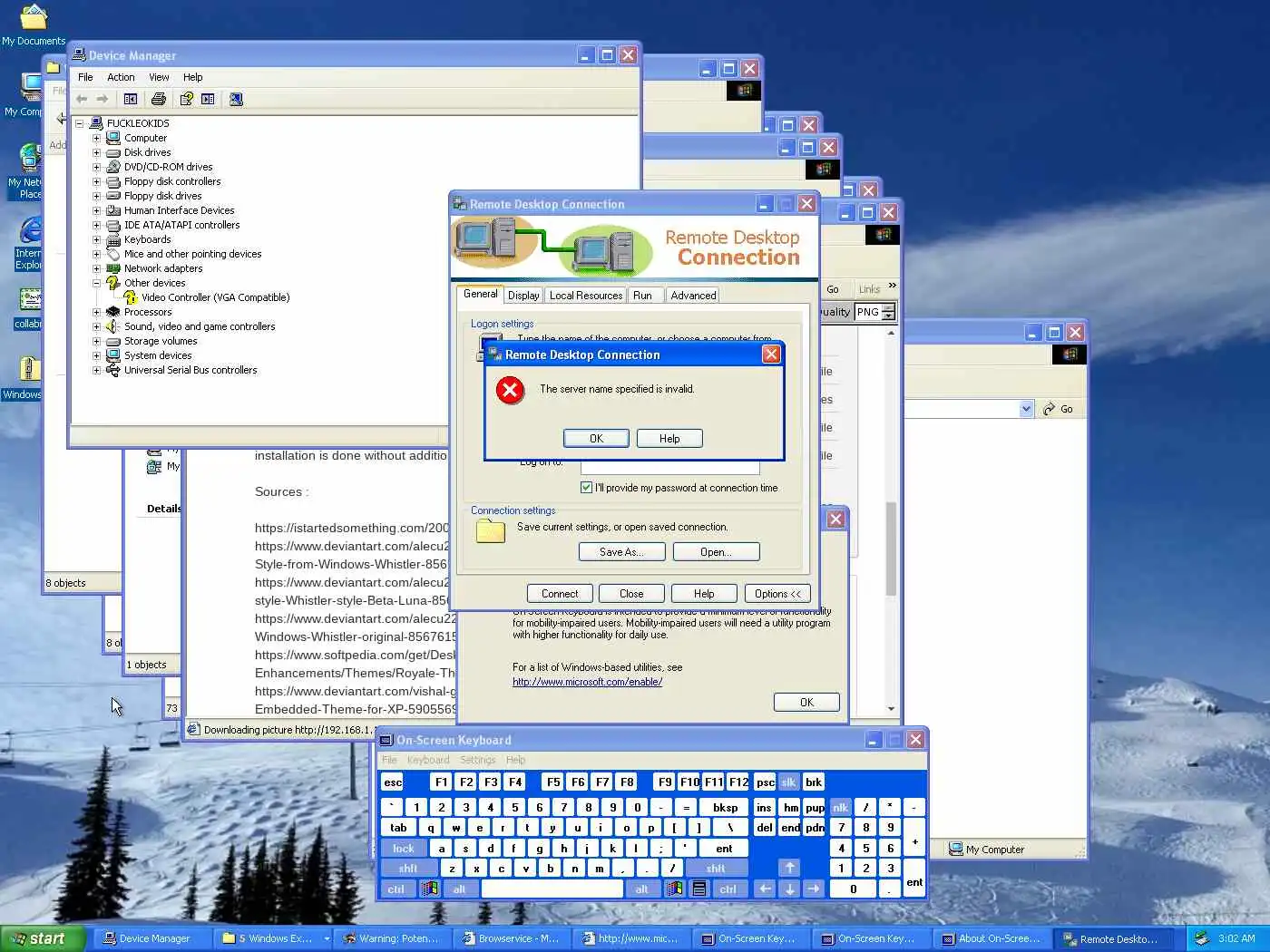Click the space bar on On-Screen Keyboard

coord(552,889)
